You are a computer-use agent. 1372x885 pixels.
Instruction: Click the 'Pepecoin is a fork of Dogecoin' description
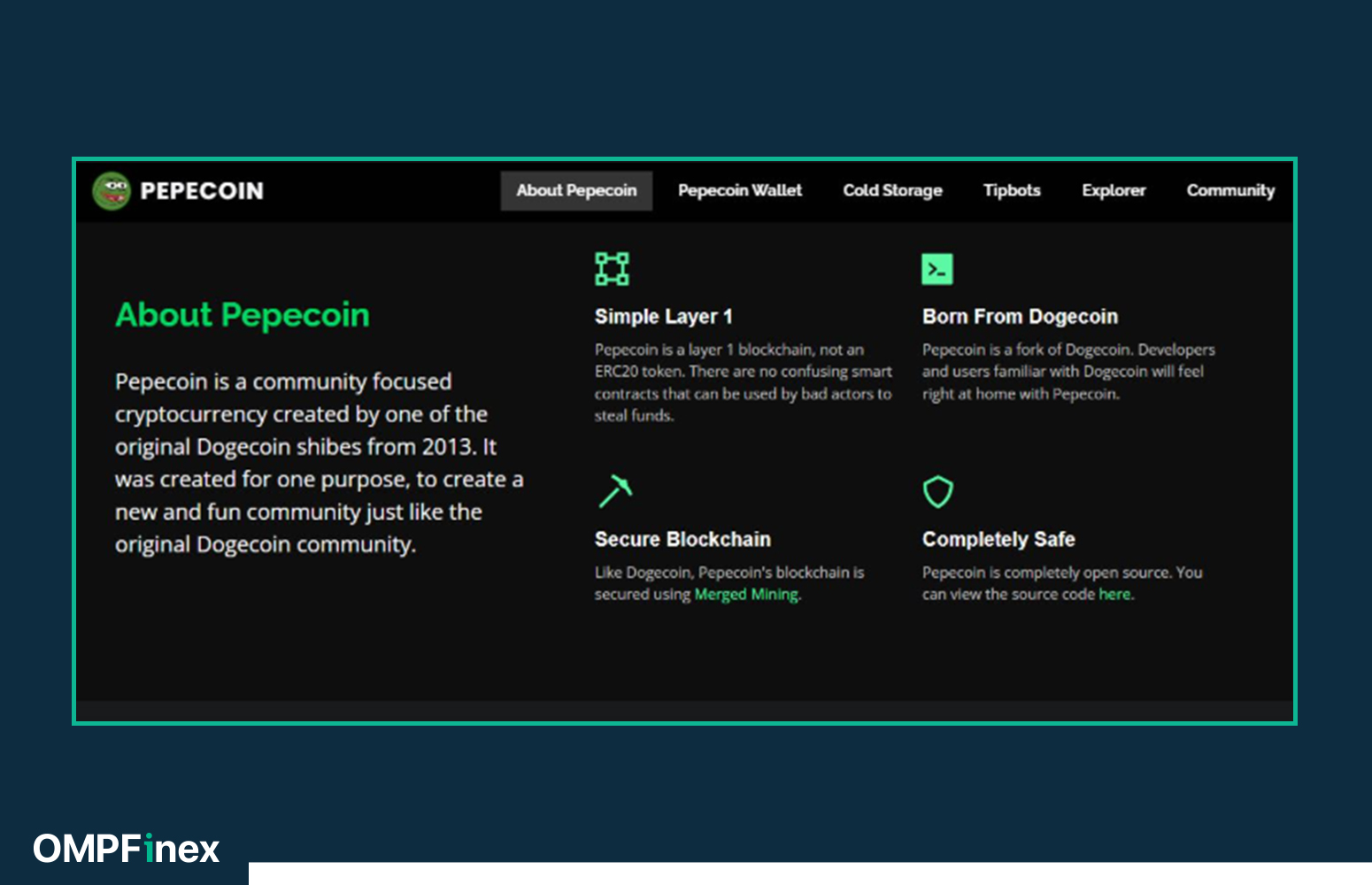pos(1068,372)
